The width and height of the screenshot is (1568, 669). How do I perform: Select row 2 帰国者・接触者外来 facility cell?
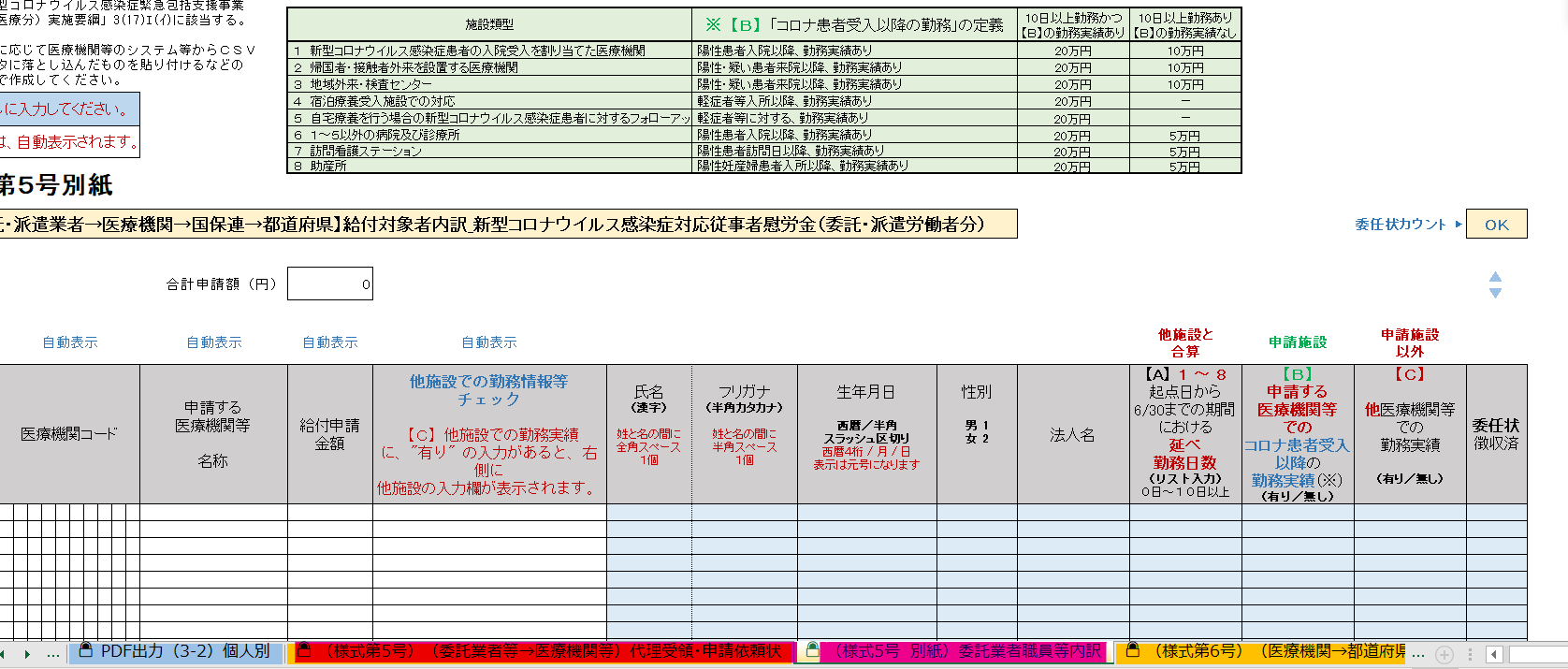tap(489, 67)
